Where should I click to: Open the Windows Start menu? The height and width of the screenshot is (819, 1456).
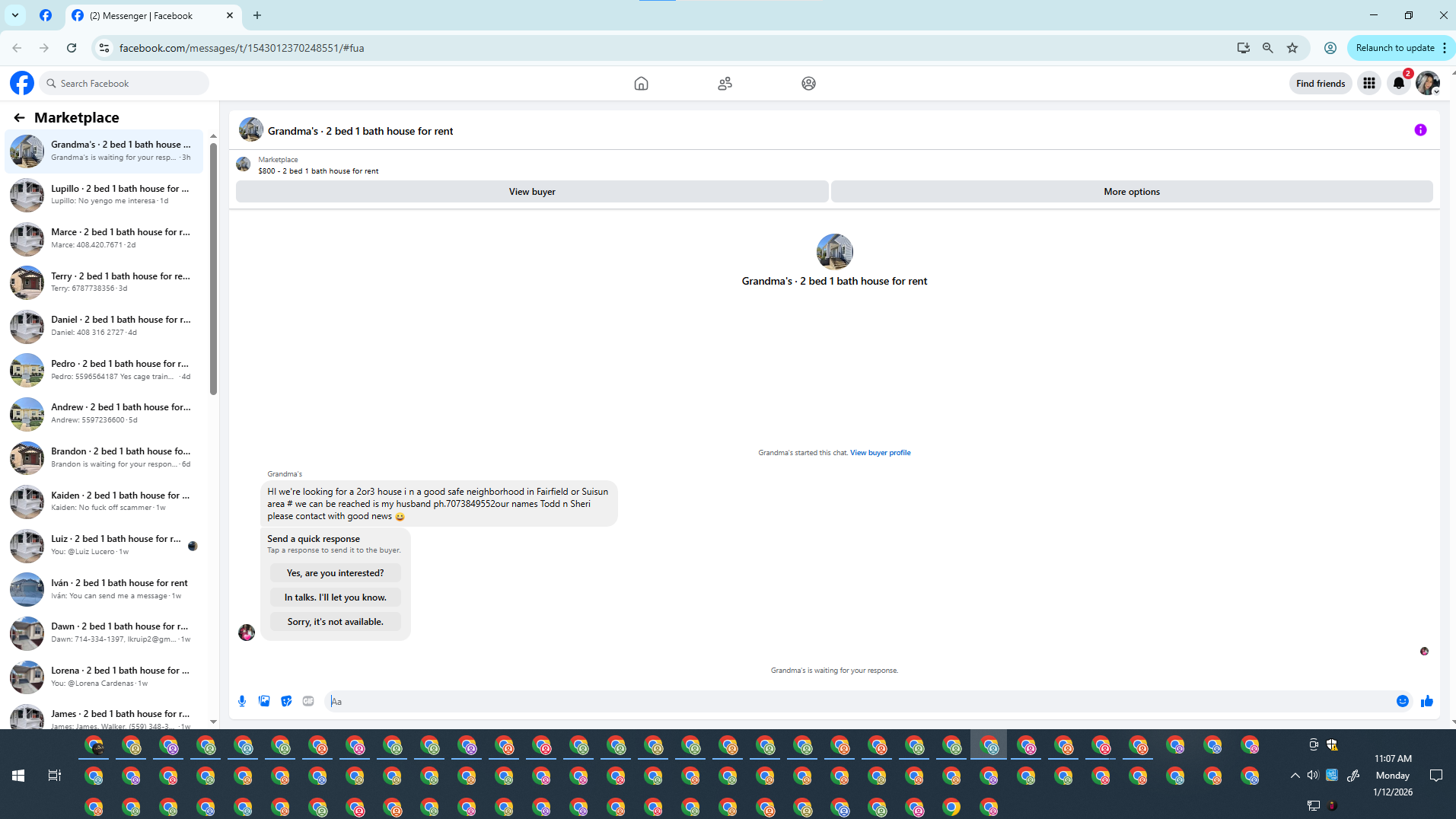18,776
